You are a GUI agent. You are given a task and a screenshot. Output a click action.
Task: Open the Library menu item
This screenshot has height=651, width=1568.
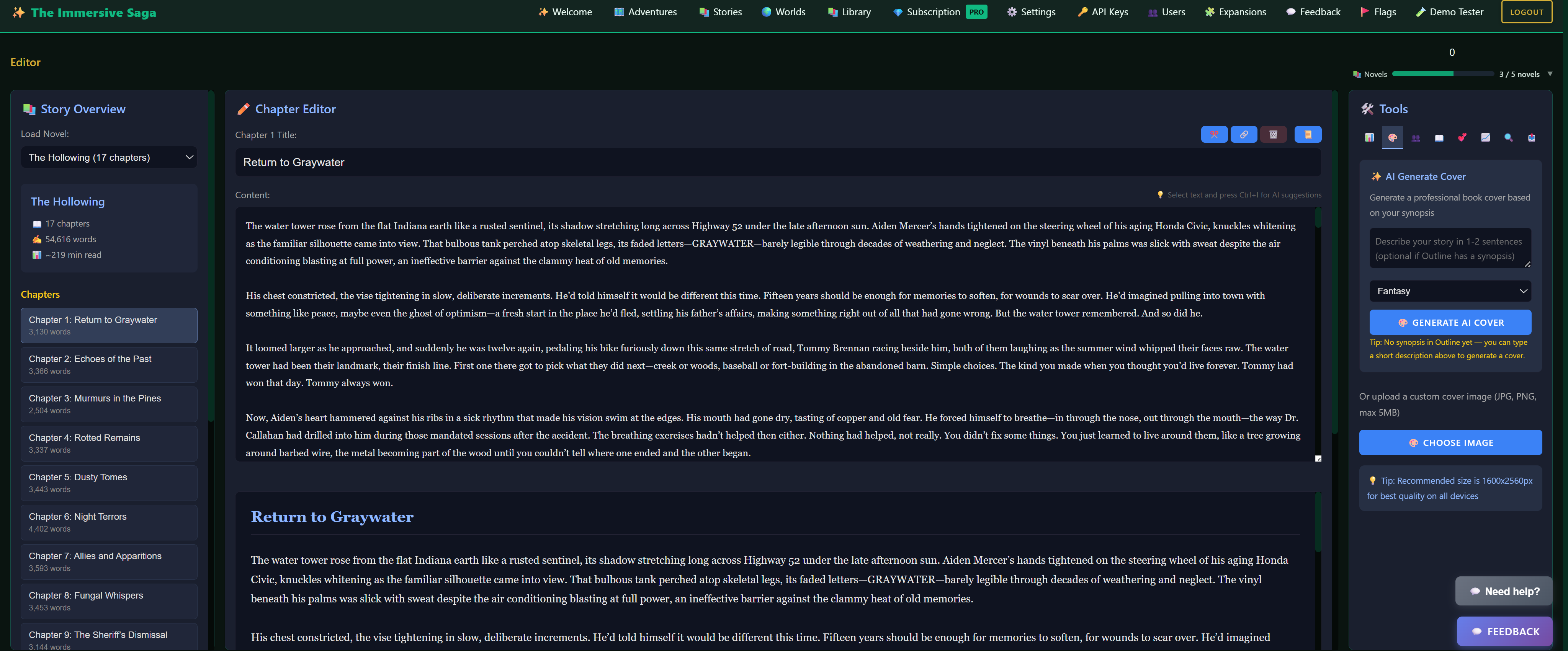[x=849, y=11]
